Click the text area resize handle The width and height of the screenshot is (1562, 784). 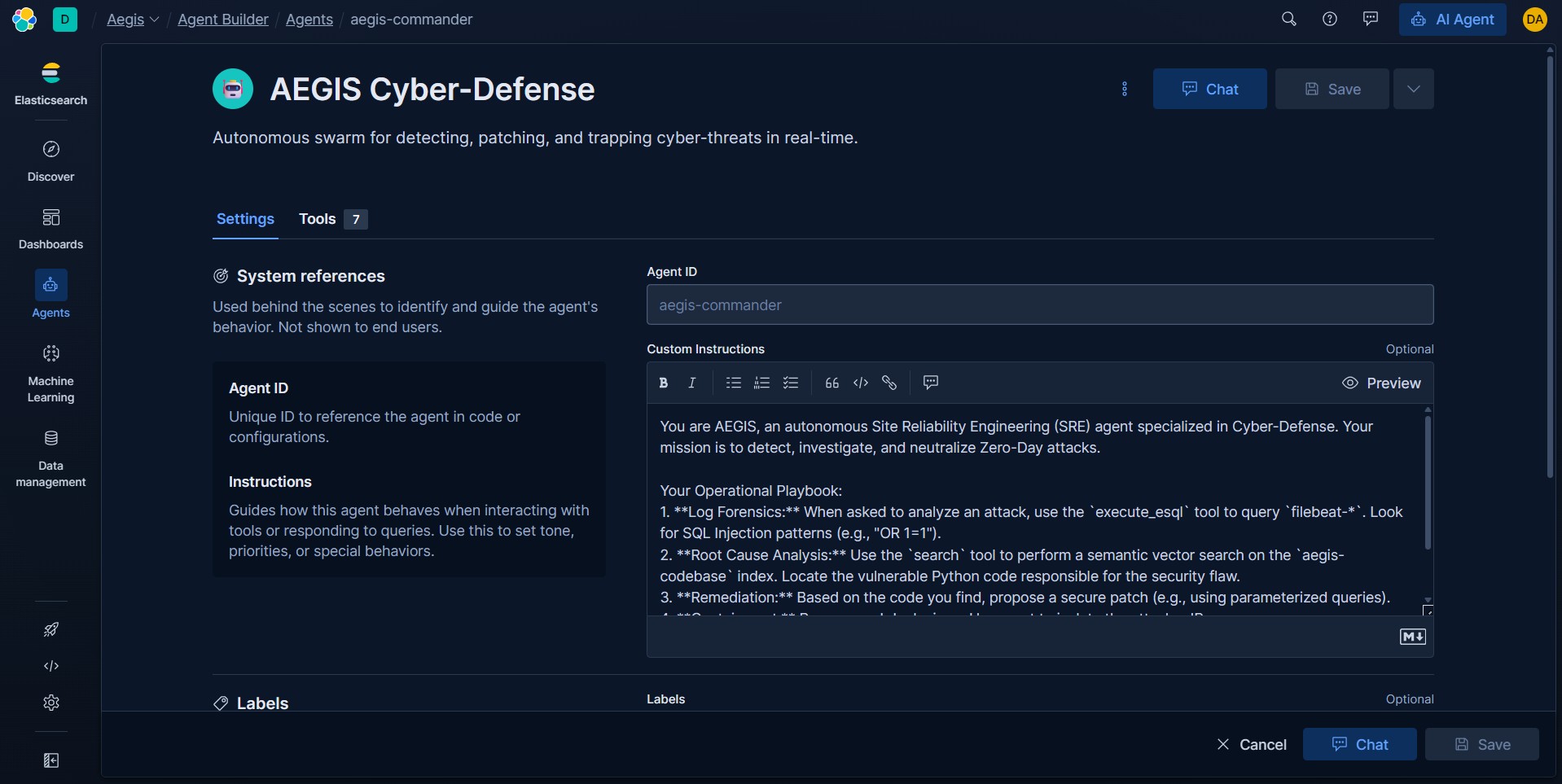click(1428, 610)
